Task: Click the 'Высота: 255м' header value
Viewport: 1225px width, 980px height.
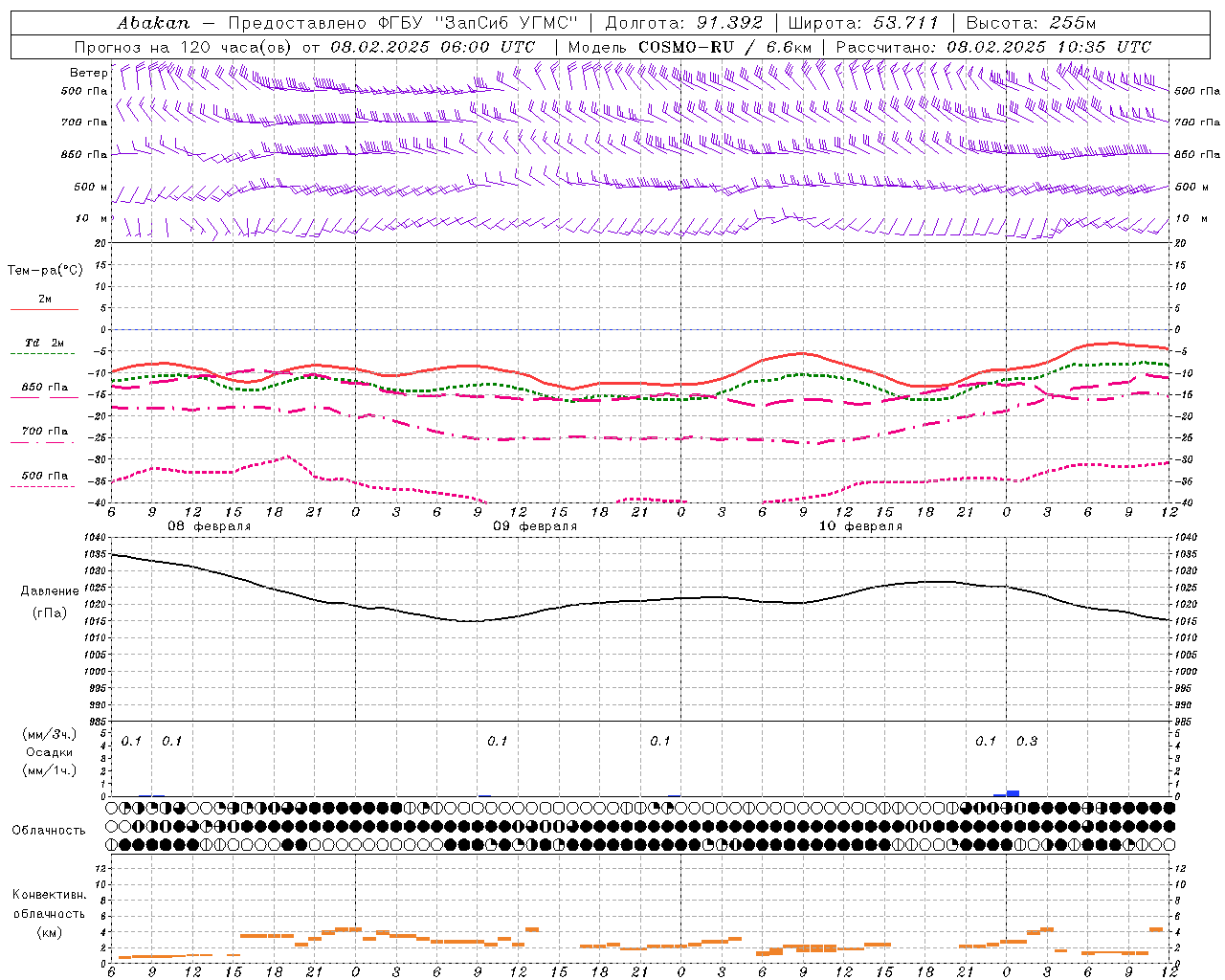Action: click(x=1031, y=23)
